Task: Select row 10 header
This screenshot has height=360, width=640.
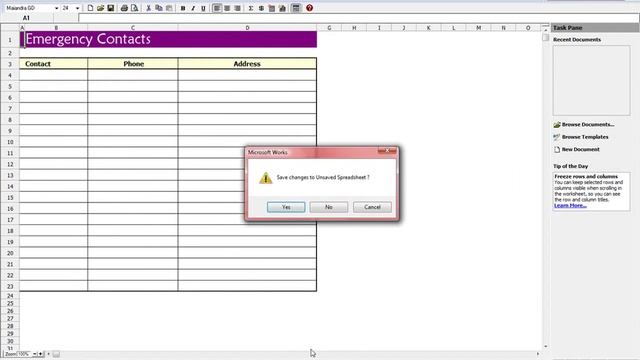Action: pos(10,142)
